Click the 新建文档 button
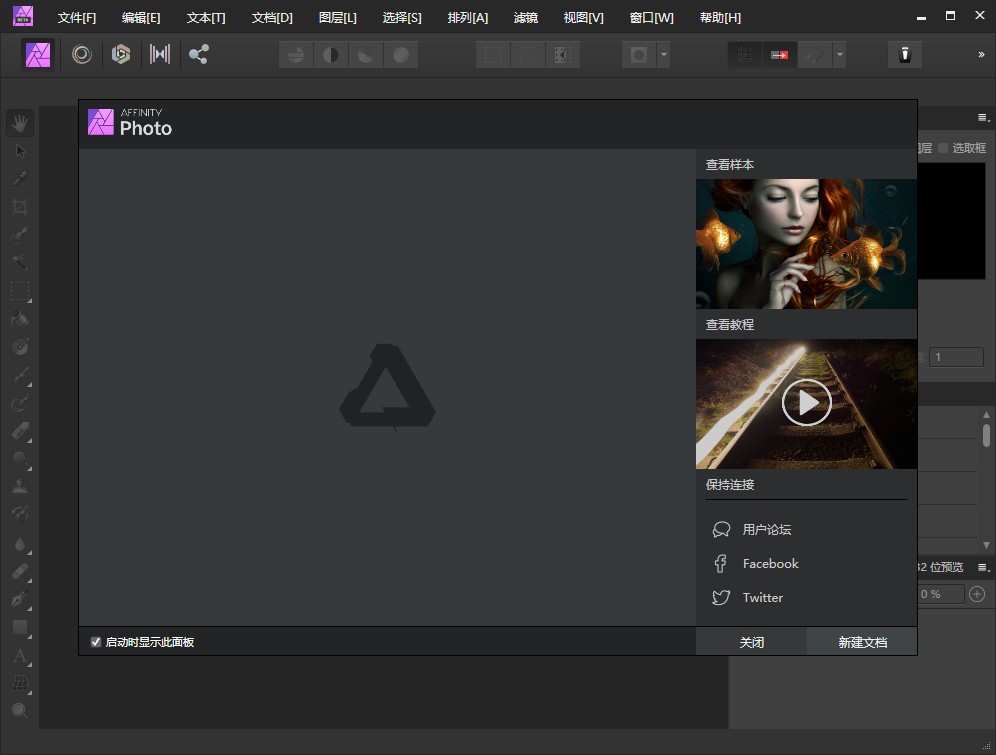 pos(862,641)
